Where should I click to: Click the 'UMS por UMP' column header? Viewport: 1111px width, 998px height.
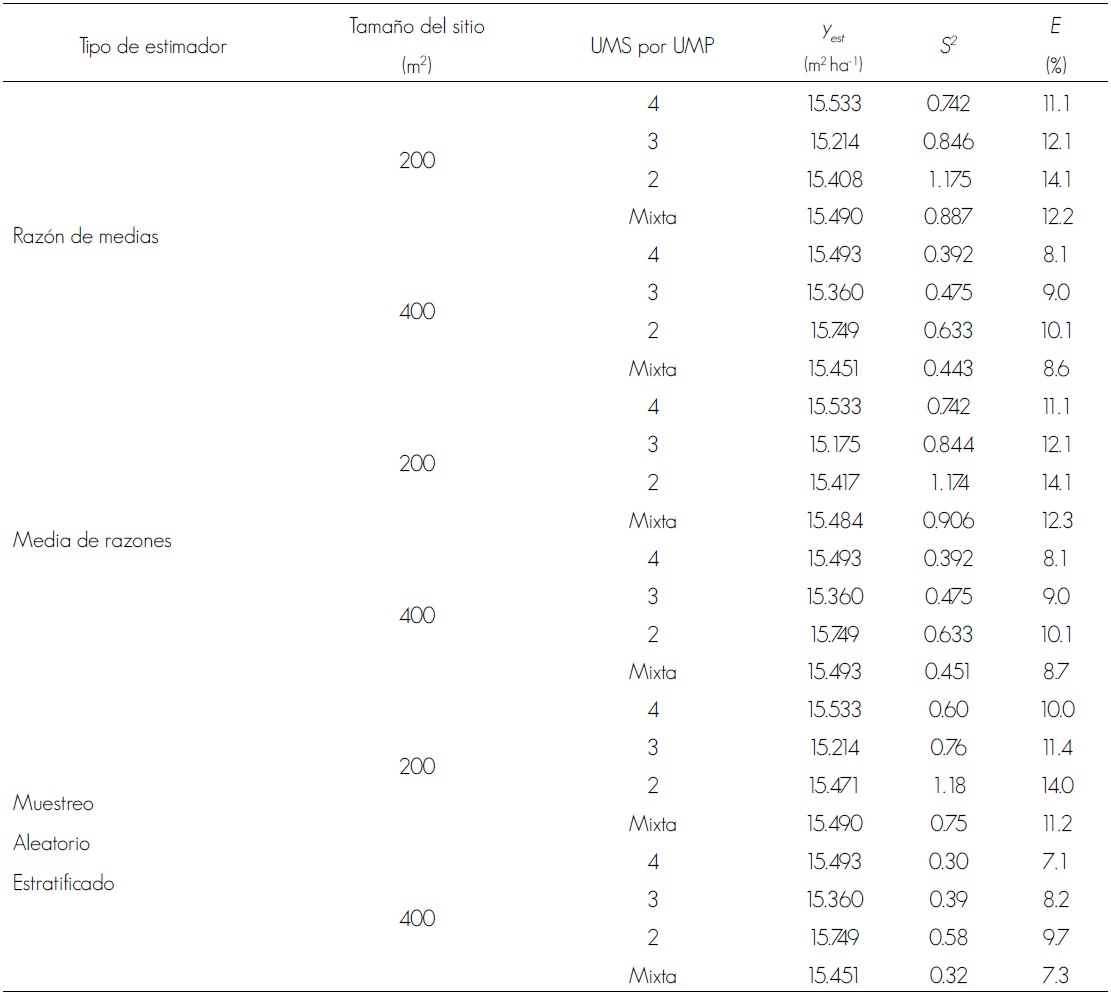click(x=652, y=47)
